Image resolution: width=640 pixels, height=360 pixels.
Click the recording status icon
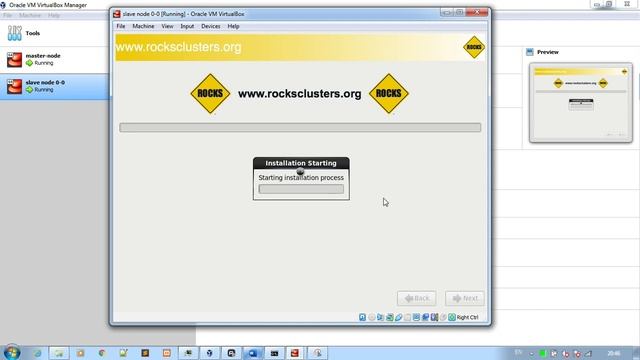tap(425, 317)
